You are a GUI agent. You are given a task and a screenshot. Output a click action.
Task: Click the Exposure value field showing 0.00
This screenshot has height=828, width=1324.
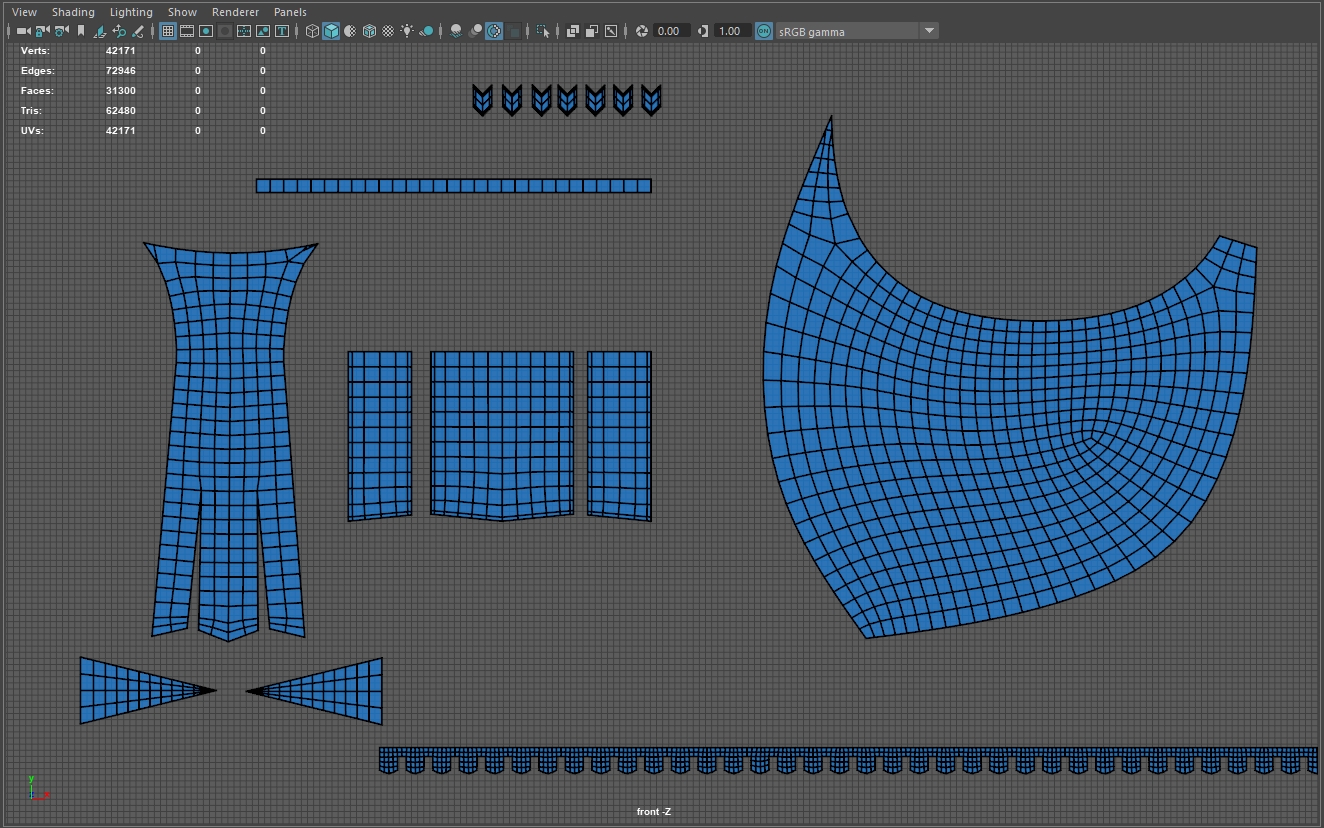point(669,31)
